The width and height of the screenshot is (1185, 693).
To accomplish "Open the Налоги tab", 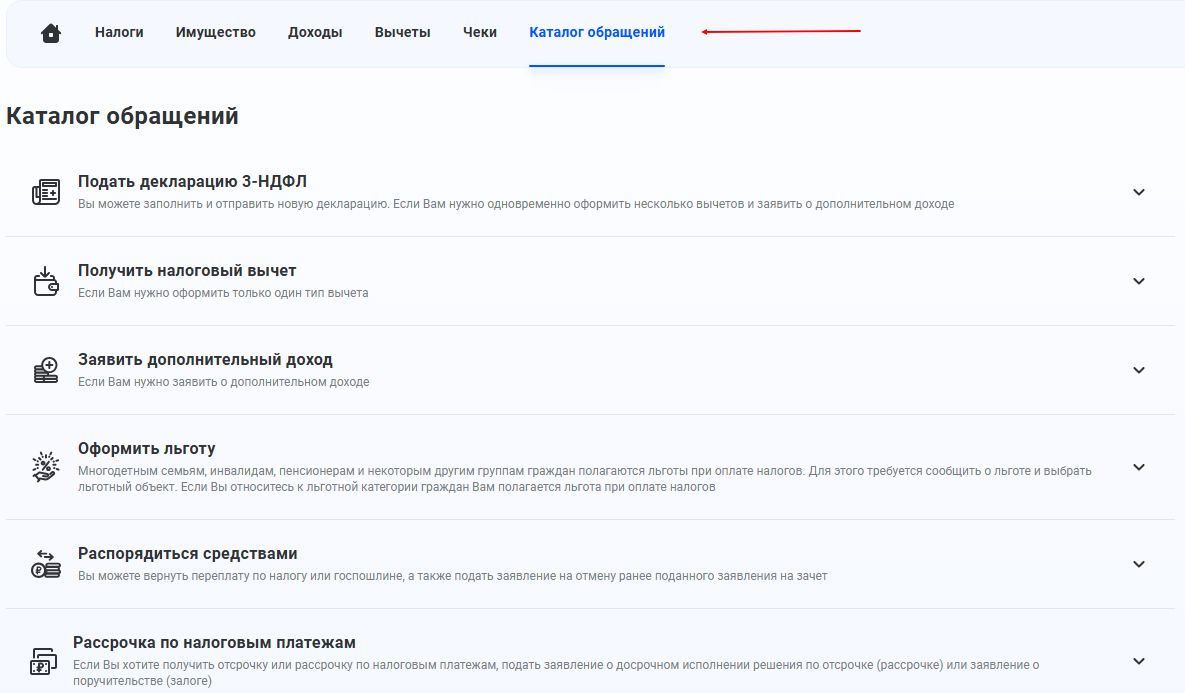I will click(x=119, y=32).
